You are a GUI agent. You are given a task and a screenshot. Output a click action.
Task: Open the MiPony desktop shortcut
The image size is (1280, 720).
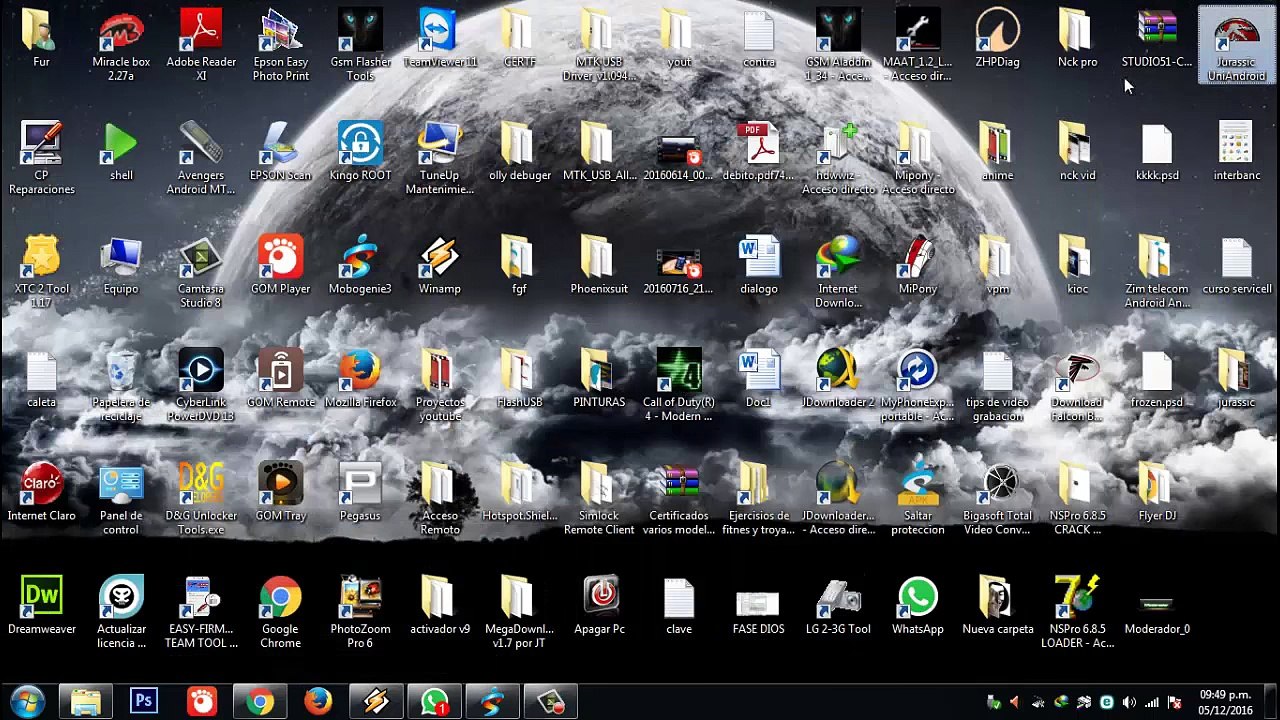tap(918, 265)
